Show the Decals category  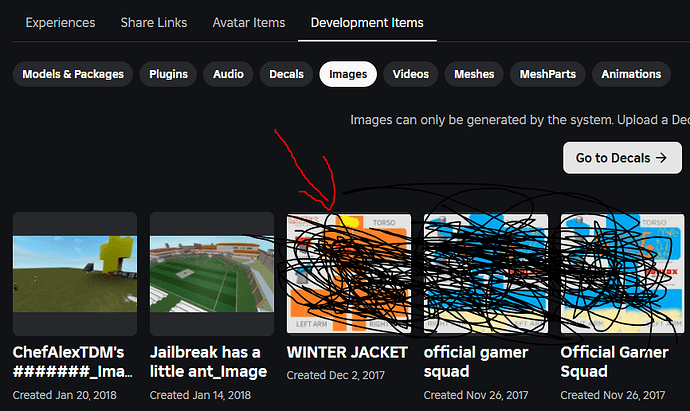(x=286, y=74)
